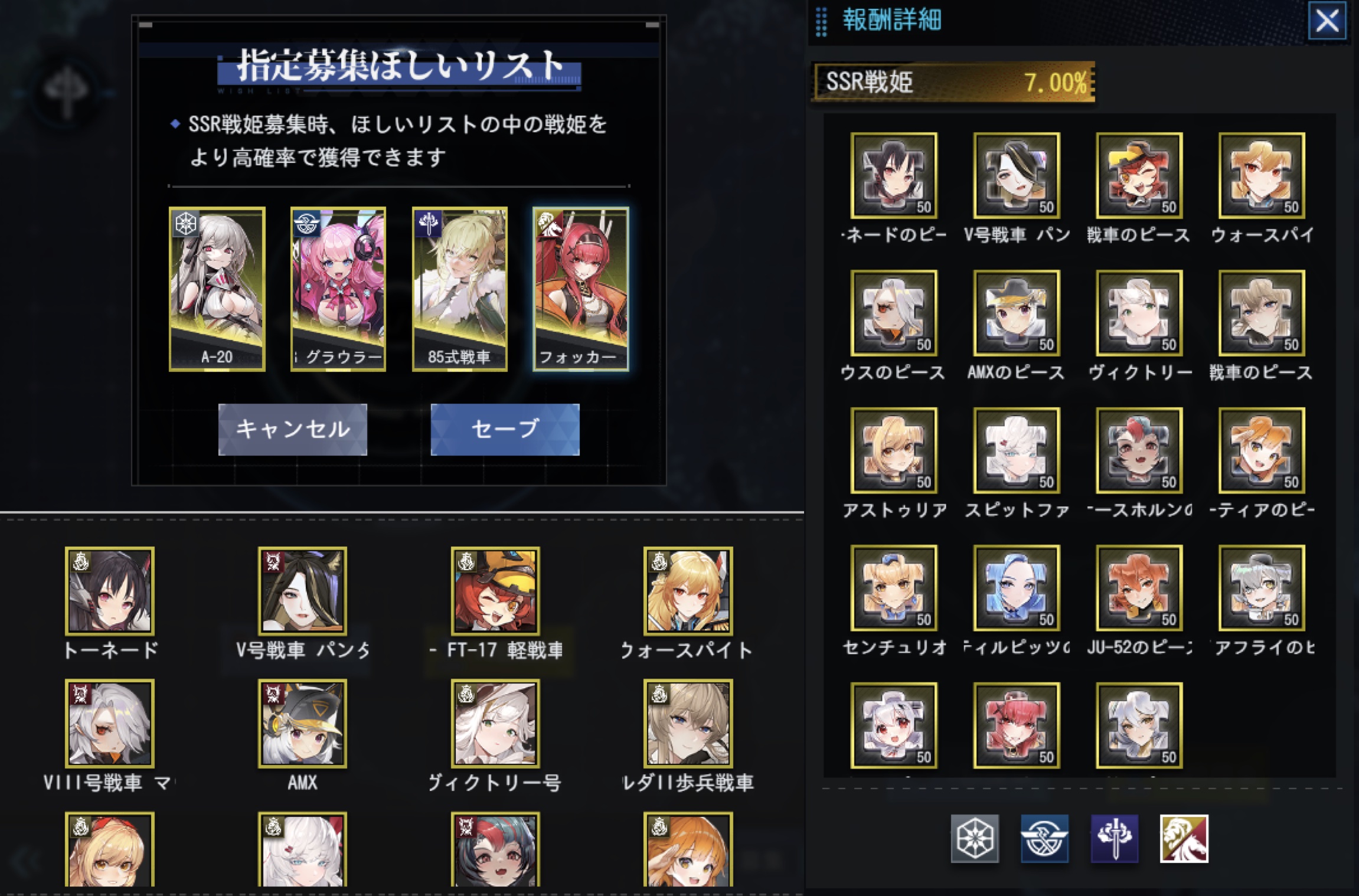
Task: Click the スピットファ piece reward icon
Action: pyautogui.click(x=1017, y=450)
